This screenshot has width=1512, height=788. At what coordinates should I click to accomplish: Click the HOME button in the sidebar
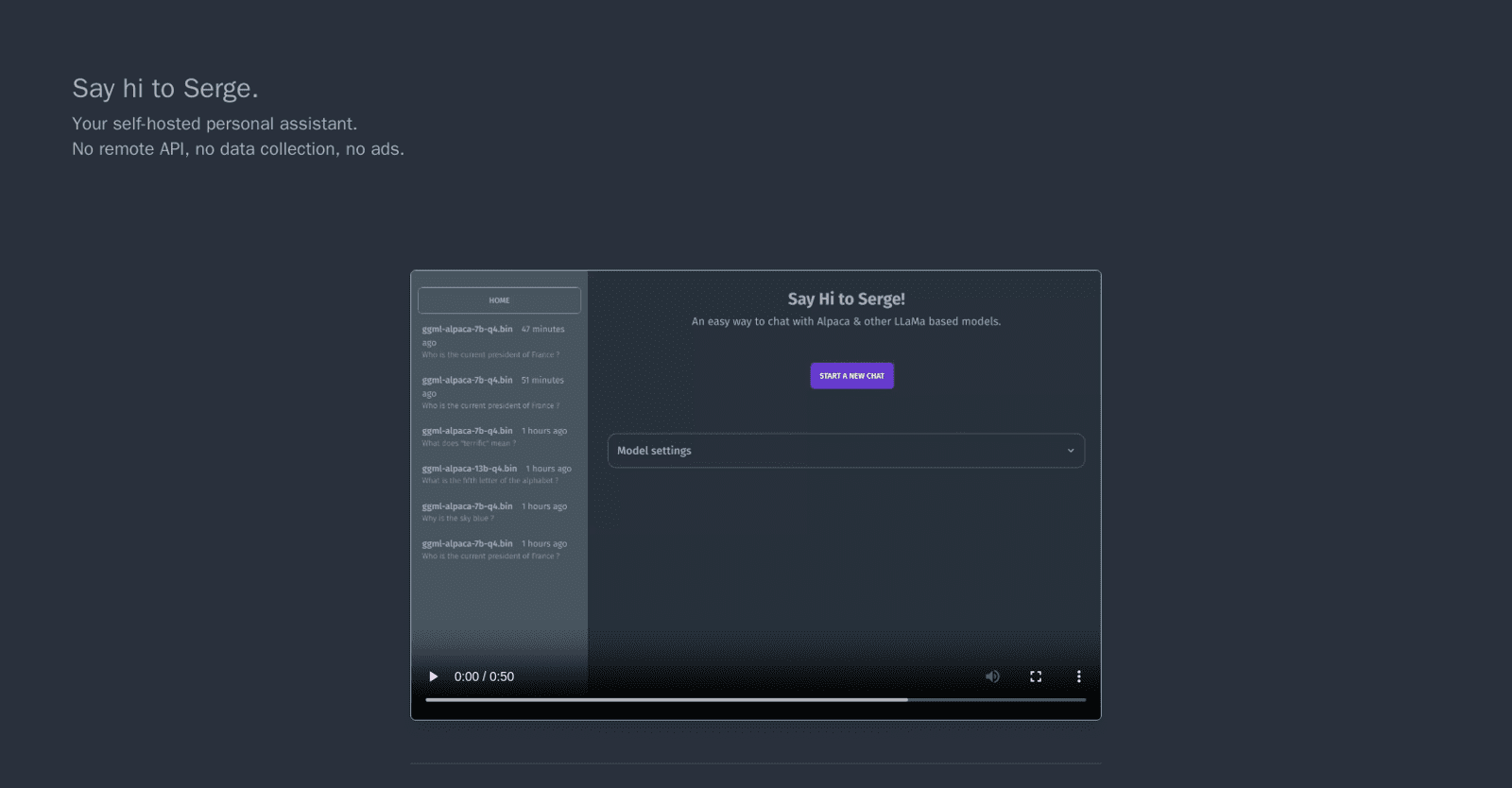point(499,300)
